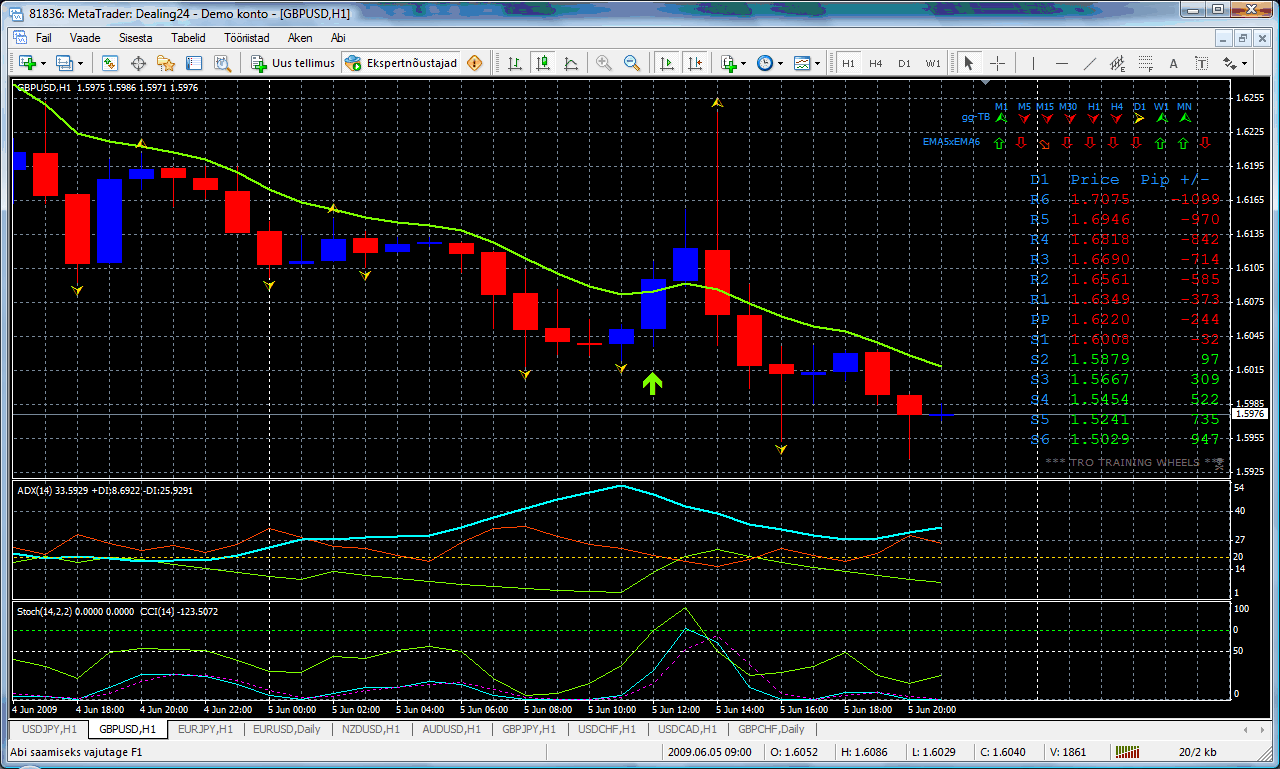
Task: Switch to the USDJPY,H1 chart tab
Action: [x=49, y=729]
